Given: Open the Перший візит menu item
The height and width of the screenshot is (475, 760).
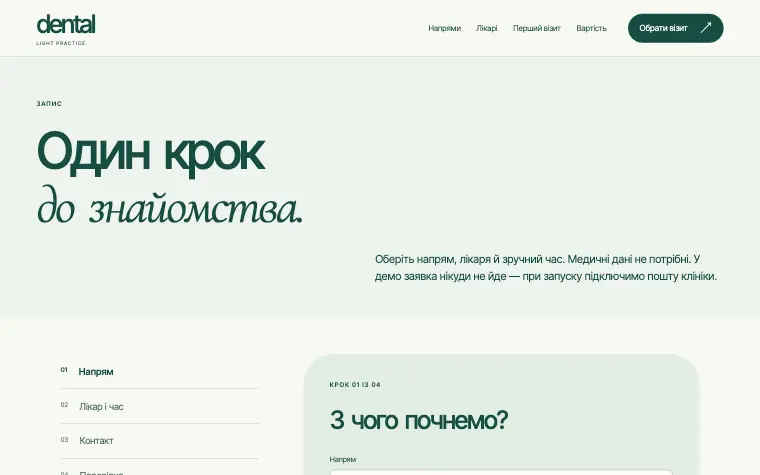Looking at the screenshot, I should point(537,28).
